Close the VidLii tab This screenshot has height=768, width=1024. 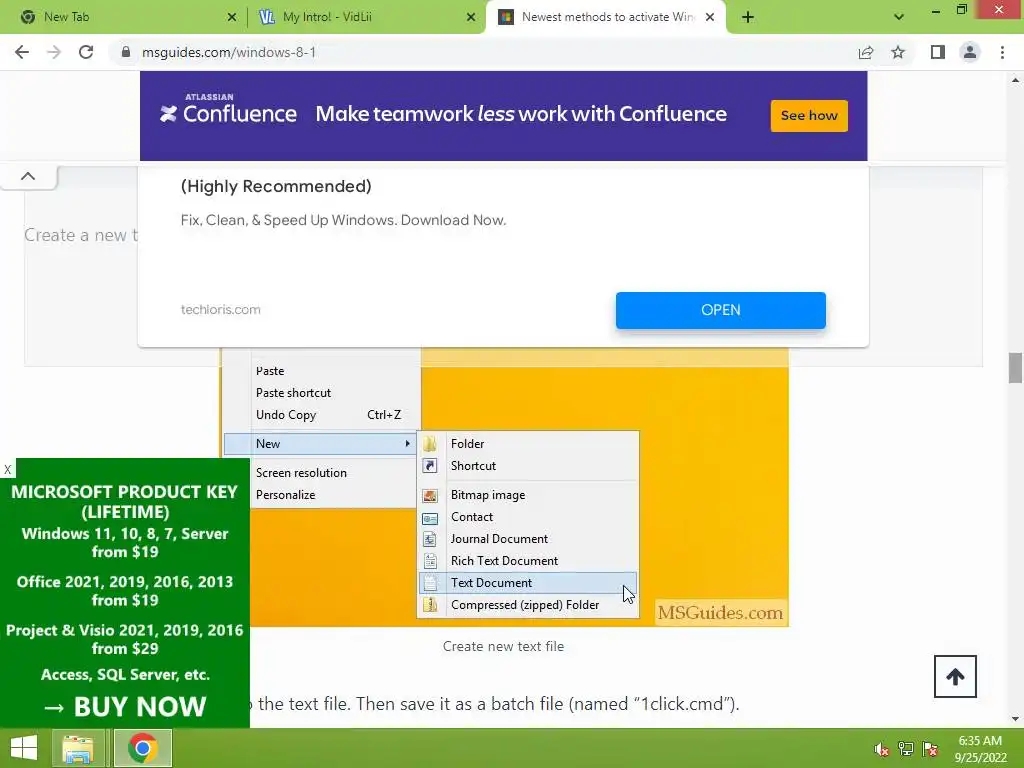coord(471,17)
